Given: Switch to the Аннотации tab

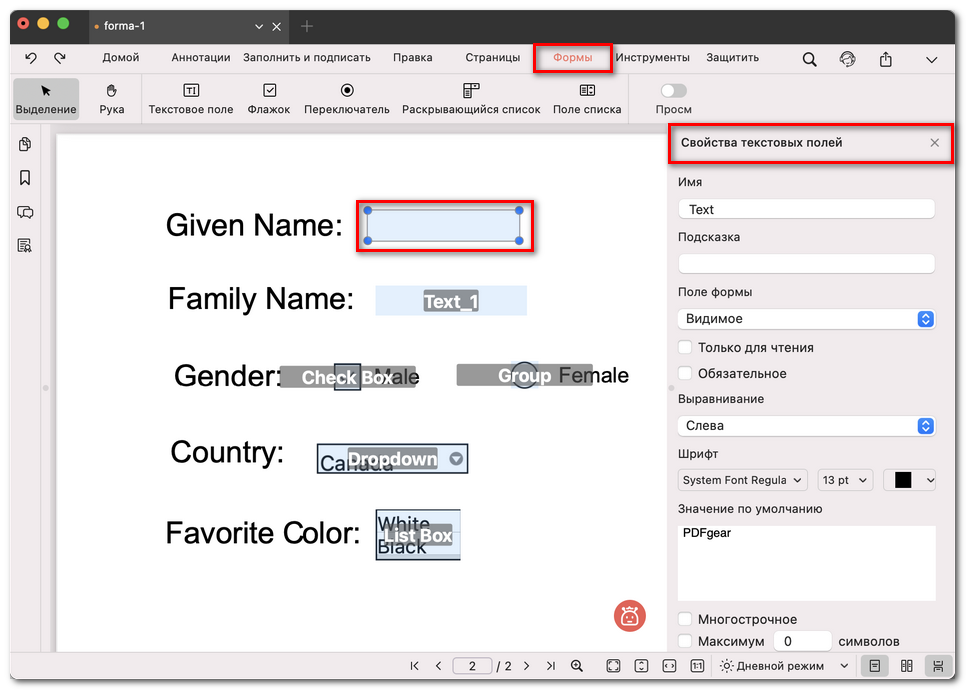Looking at the screenshot, I should 200,58.
